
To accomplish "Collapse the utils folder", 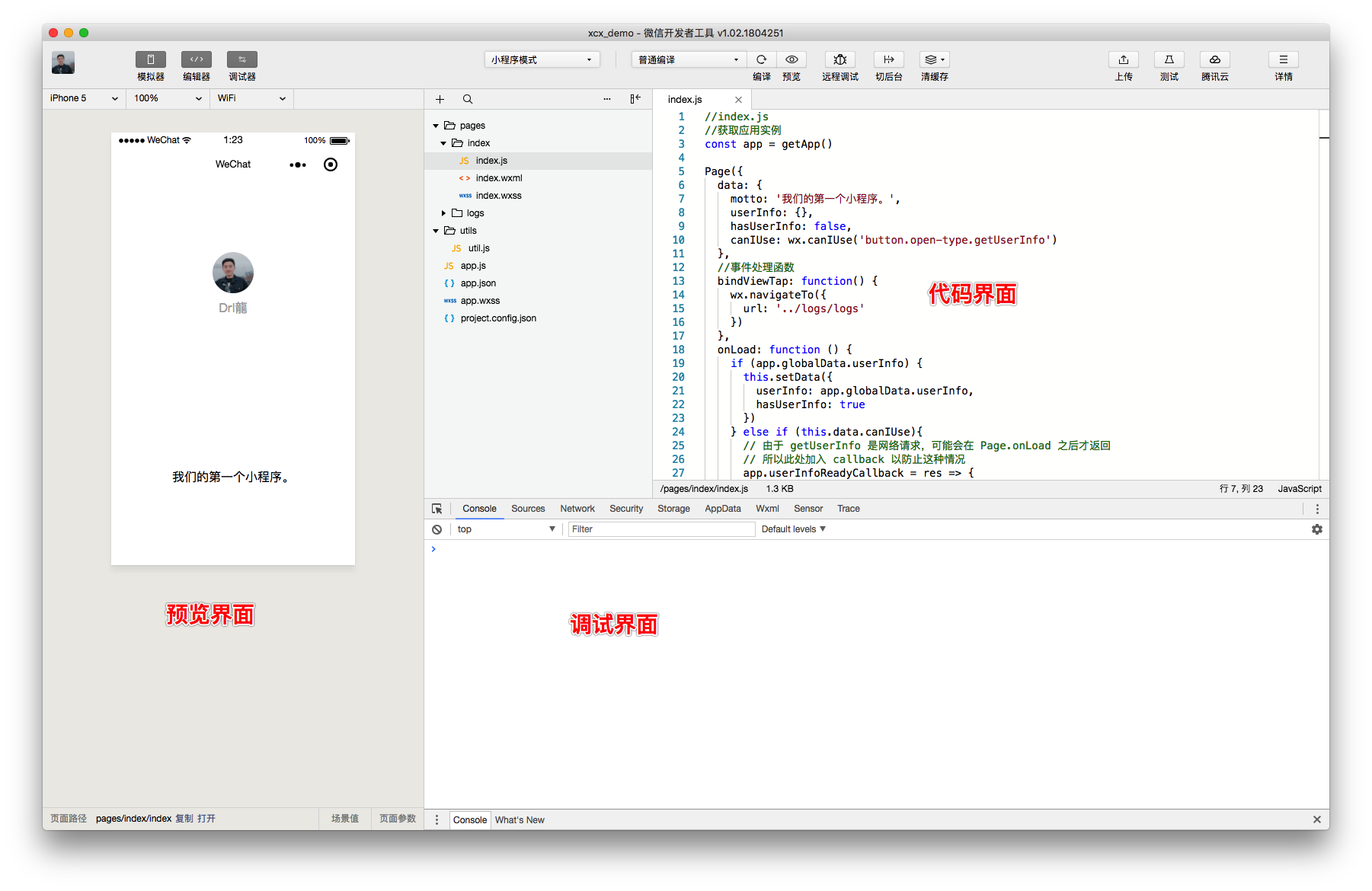I will [x=436, y=231].
